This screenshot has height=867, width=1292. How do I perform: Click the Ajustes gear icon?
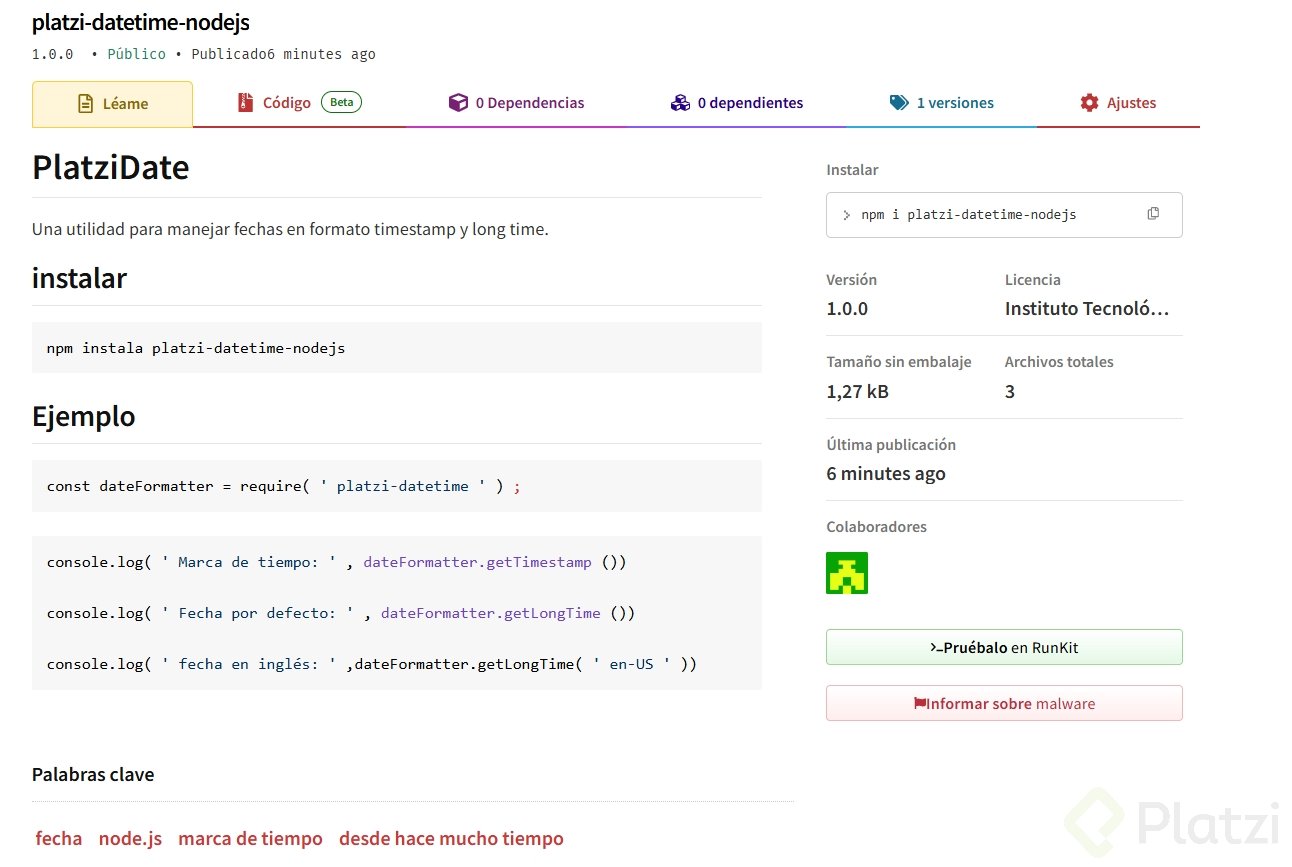(1089, 103)
